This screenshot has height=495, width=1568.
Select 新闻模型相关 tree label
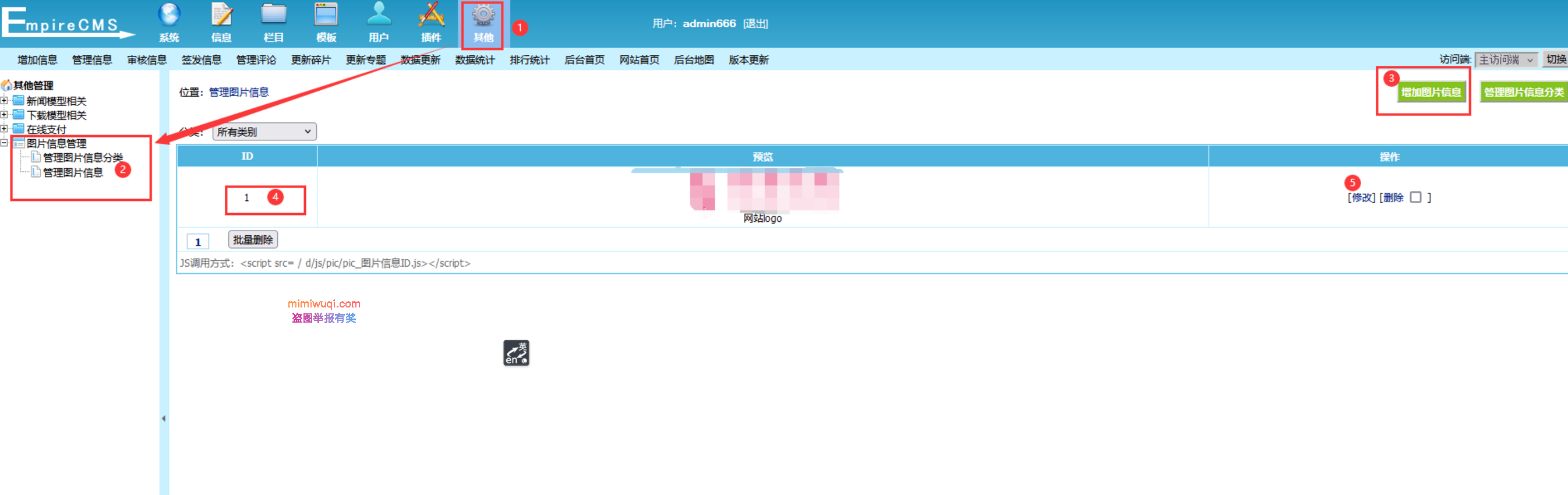[x=56, y=101]
